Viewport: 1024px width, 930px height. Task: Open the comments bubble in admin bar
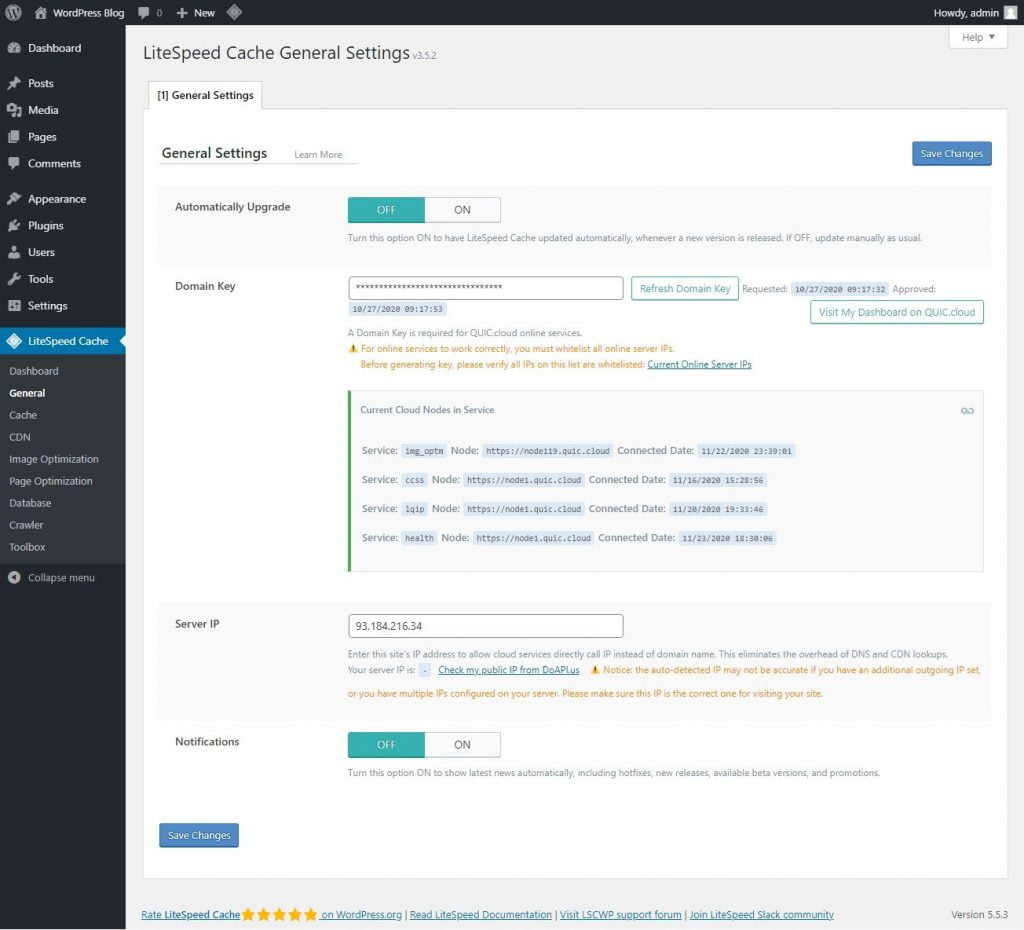(x=144, y=13)
